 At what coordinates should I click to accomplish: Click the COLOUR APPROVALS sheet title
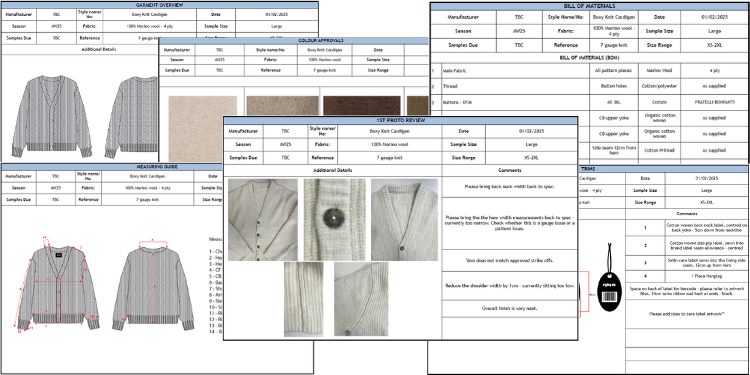pyautogui.click(x=321, y=41)
